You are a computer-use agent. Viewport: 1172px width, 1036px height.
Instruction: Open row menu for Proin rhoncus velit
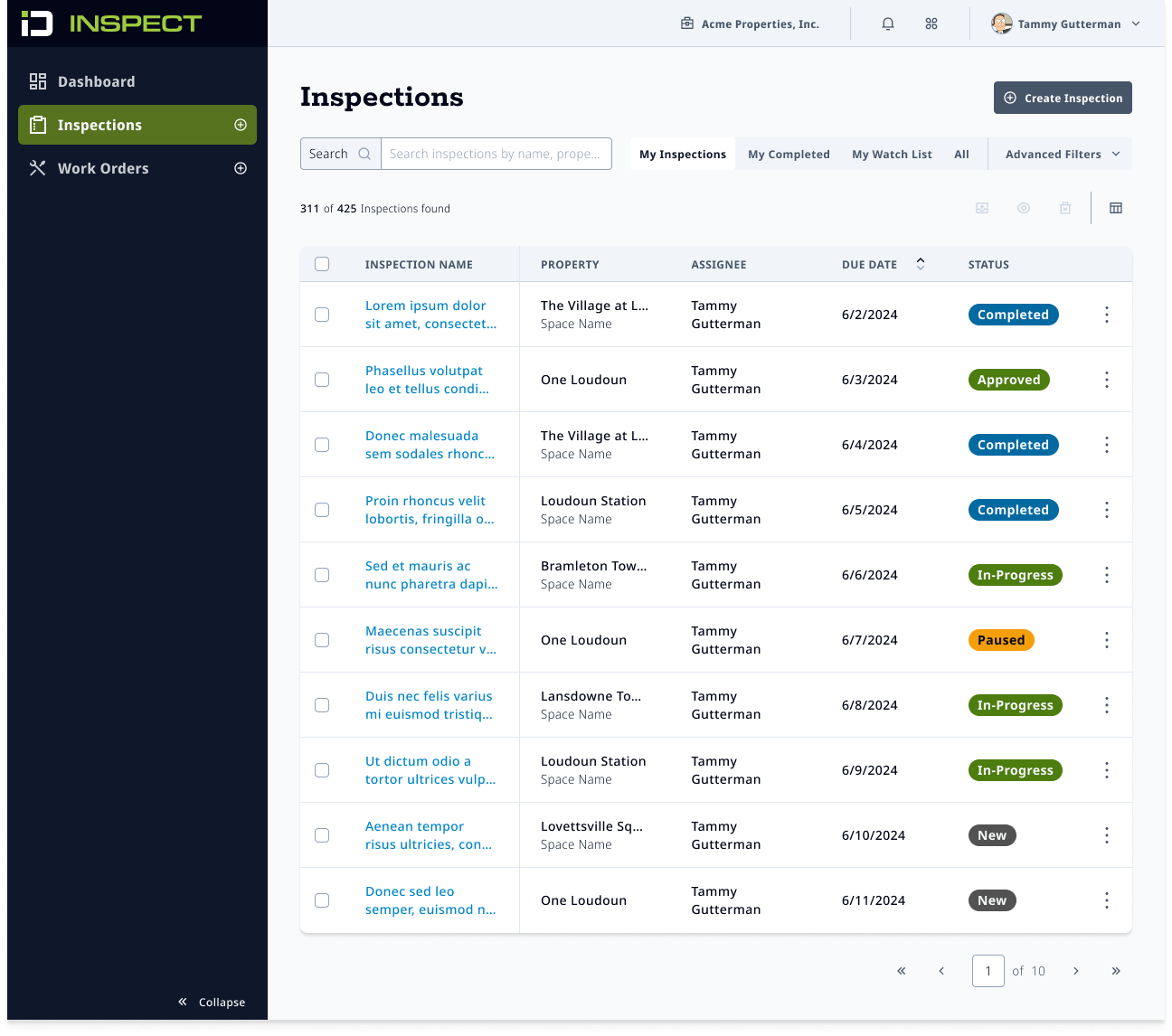point(1107,510)
